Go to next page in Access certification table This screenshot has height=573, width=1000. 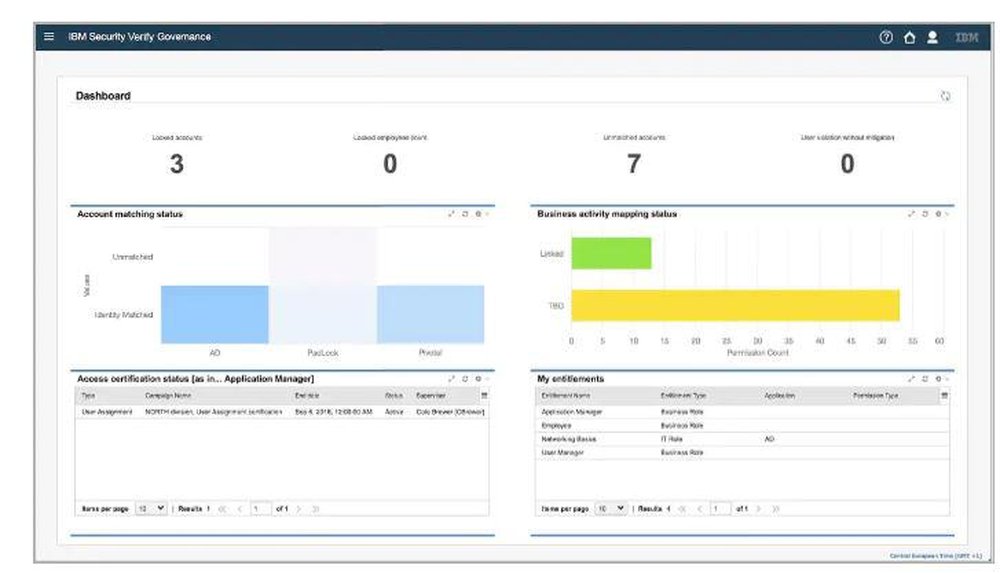click(298, 509)
